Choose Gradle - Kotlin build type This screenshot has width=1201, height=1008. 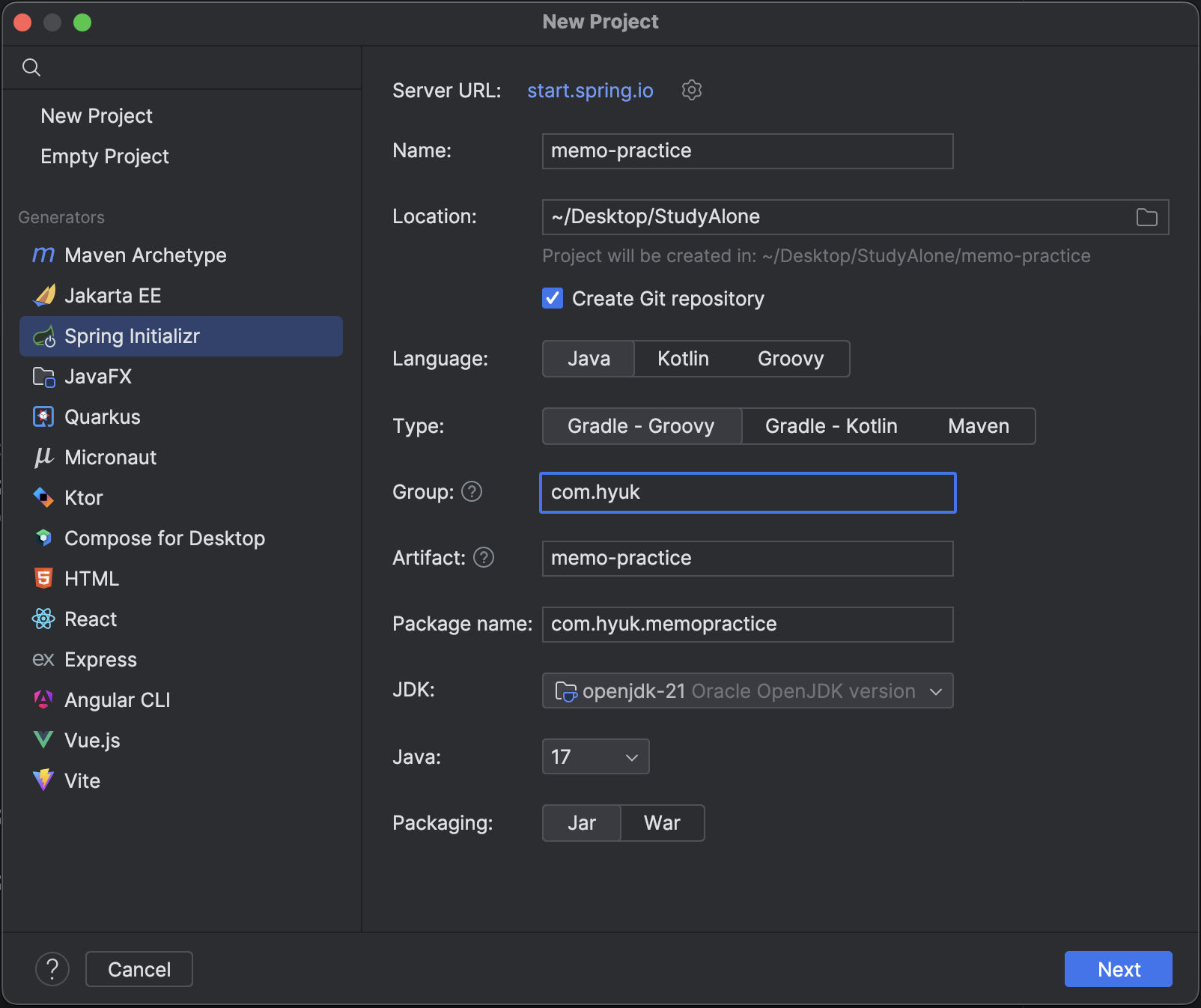point(831,426)
